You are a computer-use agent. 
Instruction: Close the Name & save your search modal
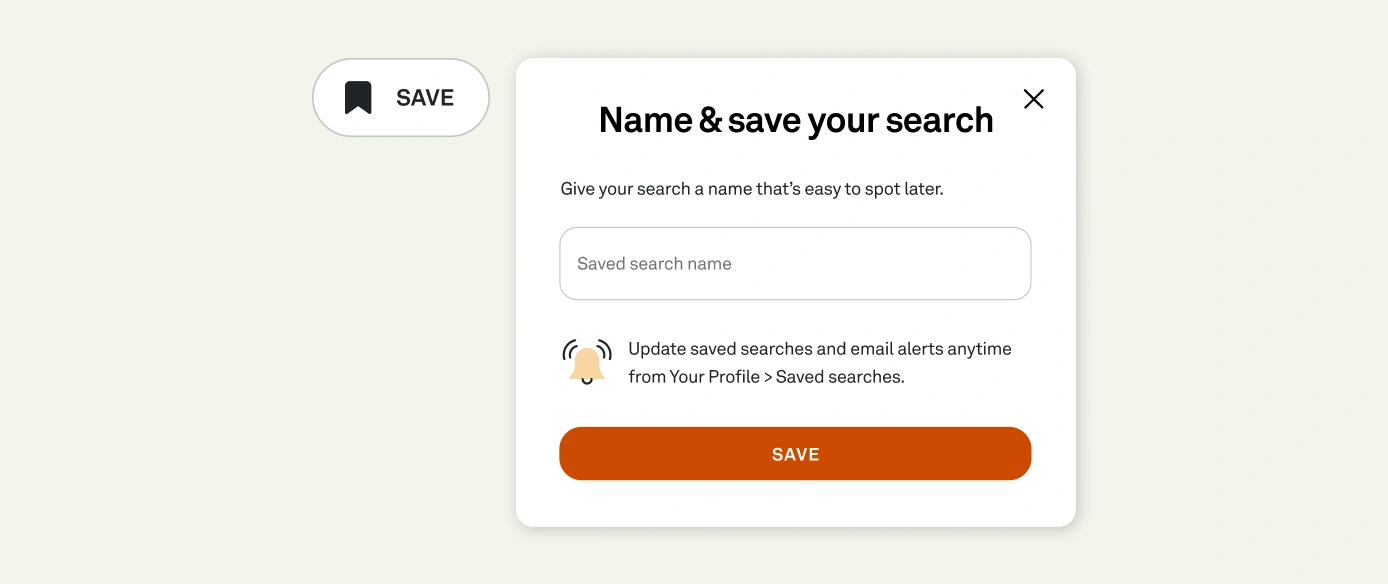click(1033, 99)
